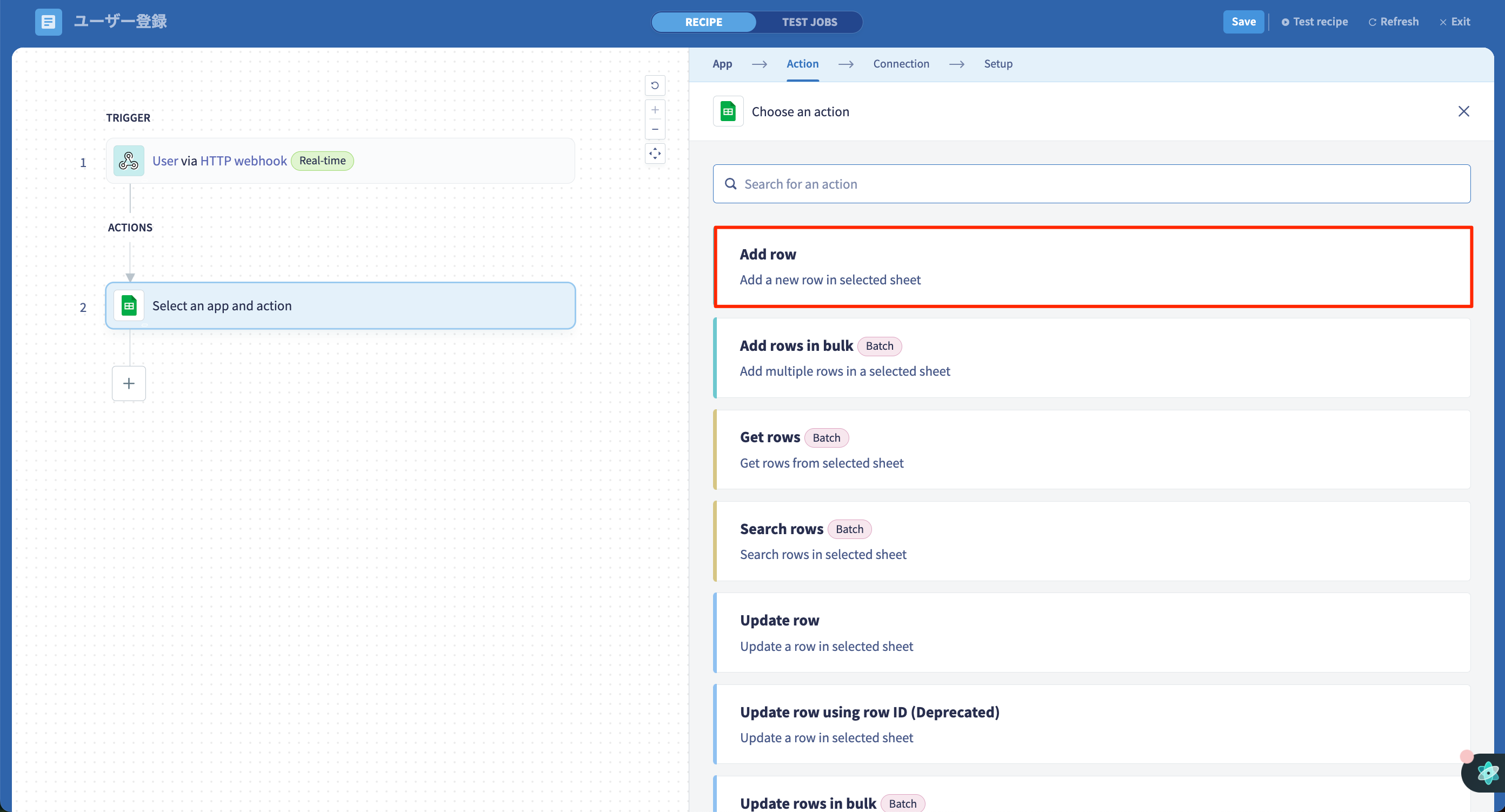Add a new step with the plus button

click(x=129, y=383)
